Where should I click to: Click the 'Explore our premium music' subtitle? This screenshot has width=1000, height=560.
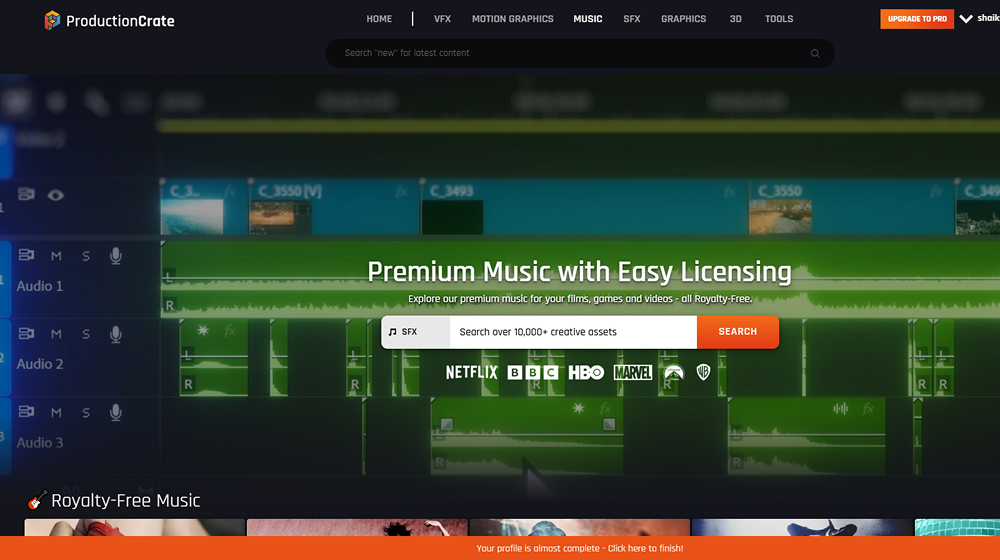pyautogui.click(x=580, y=298)
